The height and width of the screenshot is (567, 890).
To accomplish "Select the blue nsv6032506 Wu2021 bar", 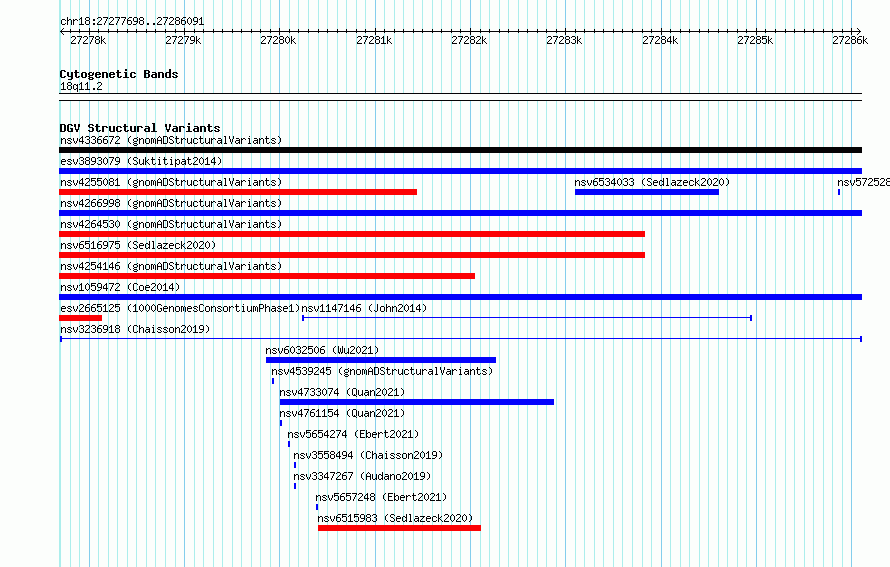I will coord(381,360).
